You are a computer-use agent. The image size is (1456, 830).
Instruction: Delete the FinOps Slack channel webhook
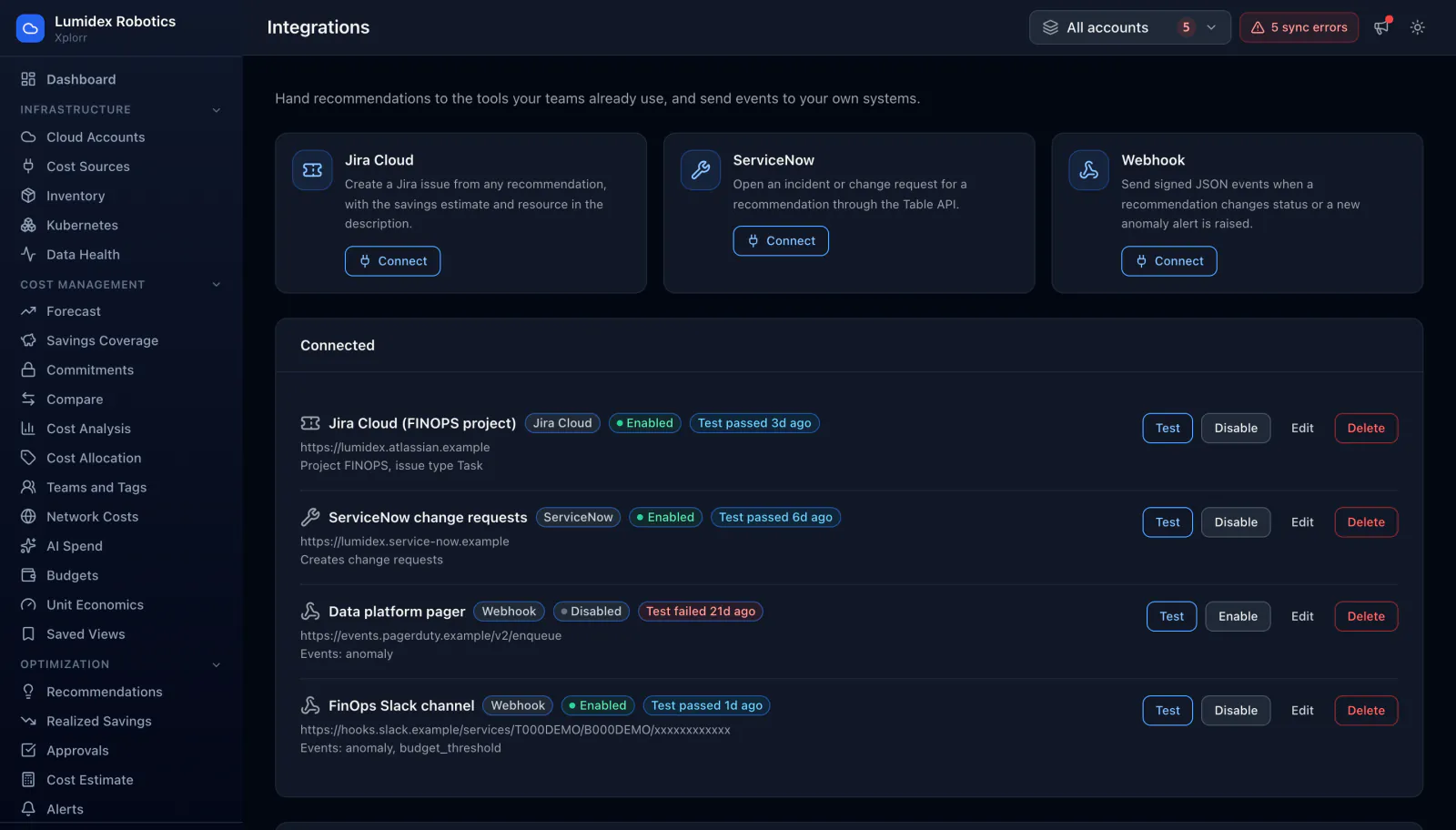click(x=1366, y=711)
